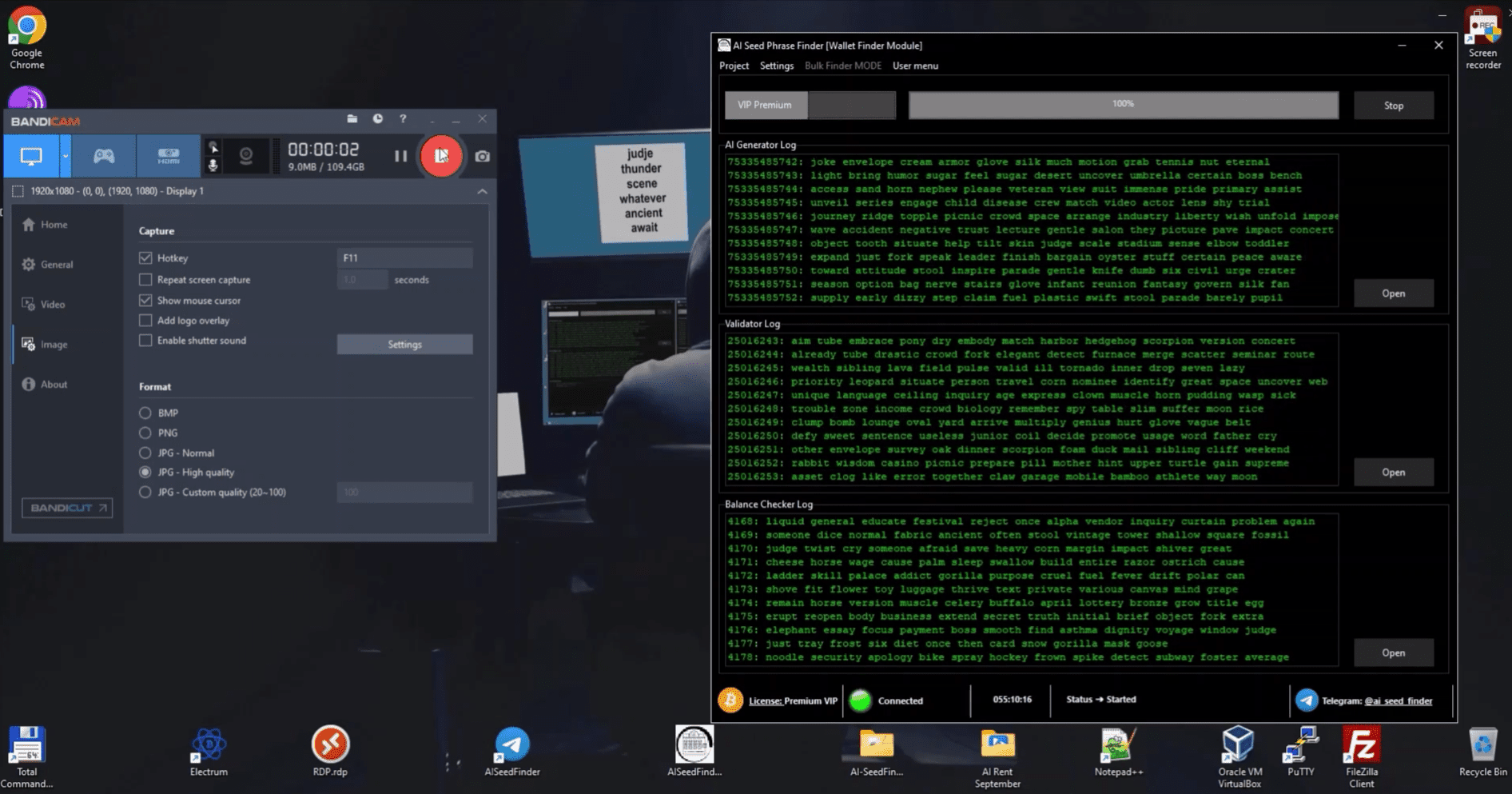Viewport: 1512px width, 794px height.
Task: Select JPG - Custom quality format
Action: (x=145, y=493)
